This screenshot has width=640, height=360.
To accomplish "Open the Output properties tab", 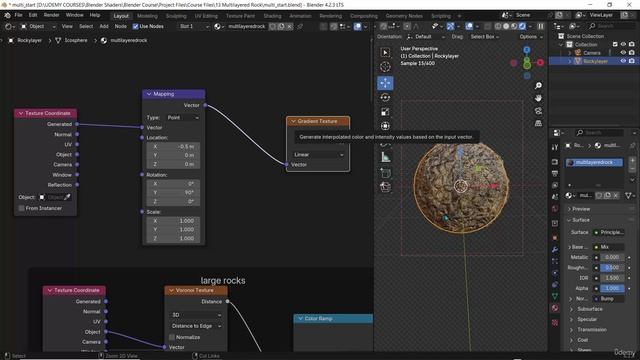I will [x=555, y=173].
